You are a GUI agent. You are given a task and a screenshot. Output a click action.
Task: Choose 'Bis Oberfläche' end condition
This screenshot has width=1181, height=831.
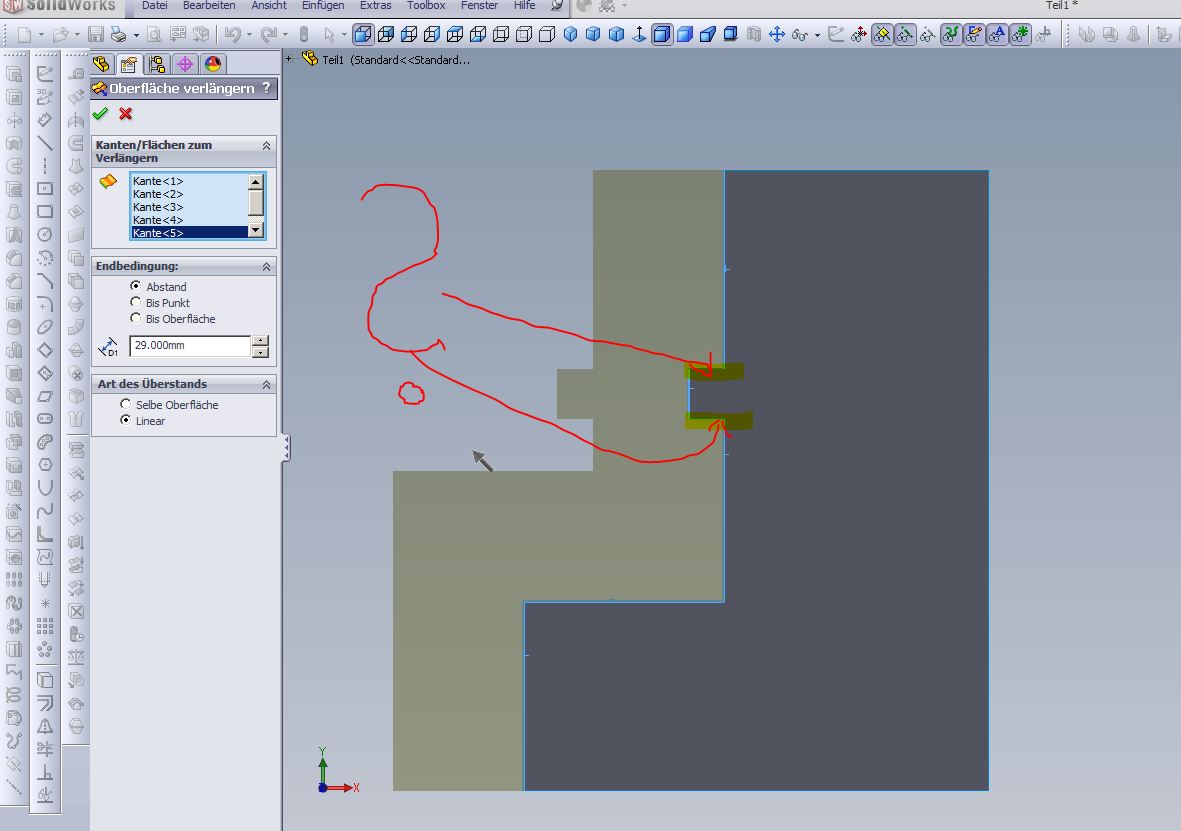click(136, 318)
